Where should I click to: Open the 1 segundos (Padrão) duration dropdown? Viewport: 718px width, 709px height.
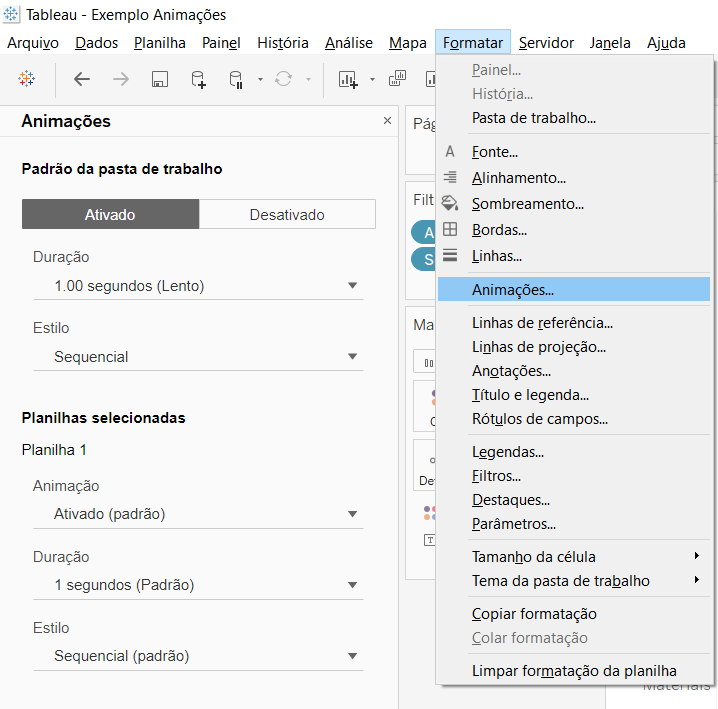tap(198, 585)
